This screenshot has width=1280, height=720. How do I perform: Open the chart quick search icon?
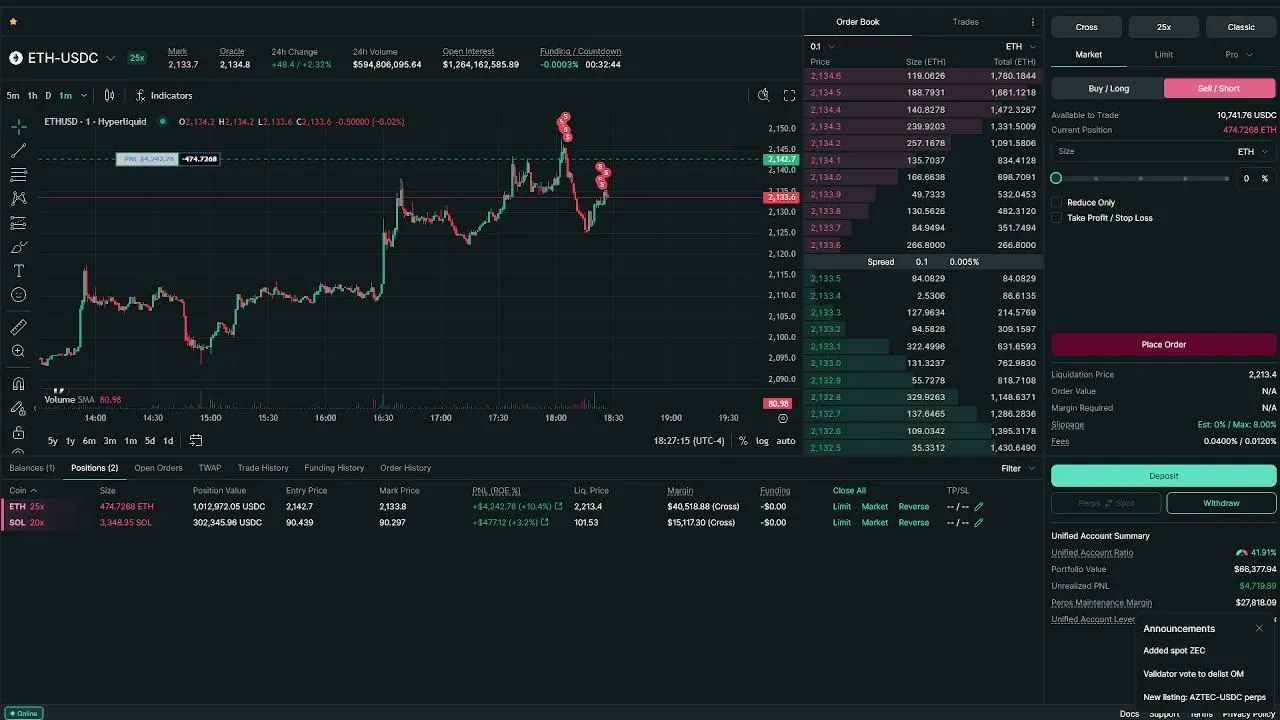tap(763, 95)
